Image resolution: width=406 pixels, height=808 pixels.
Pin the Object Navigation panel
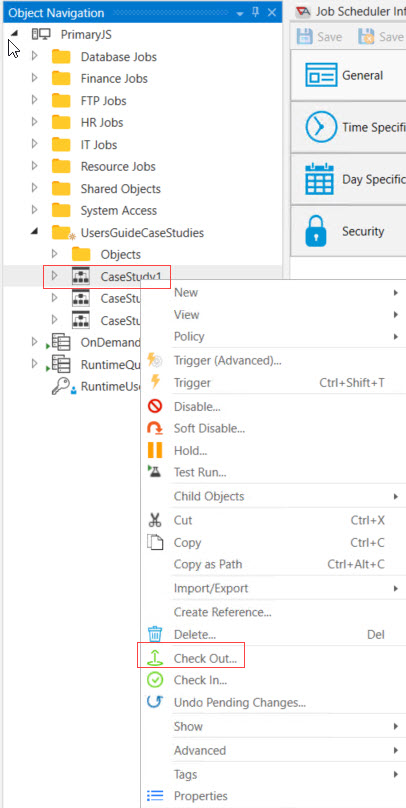click(x=256, y=12)
